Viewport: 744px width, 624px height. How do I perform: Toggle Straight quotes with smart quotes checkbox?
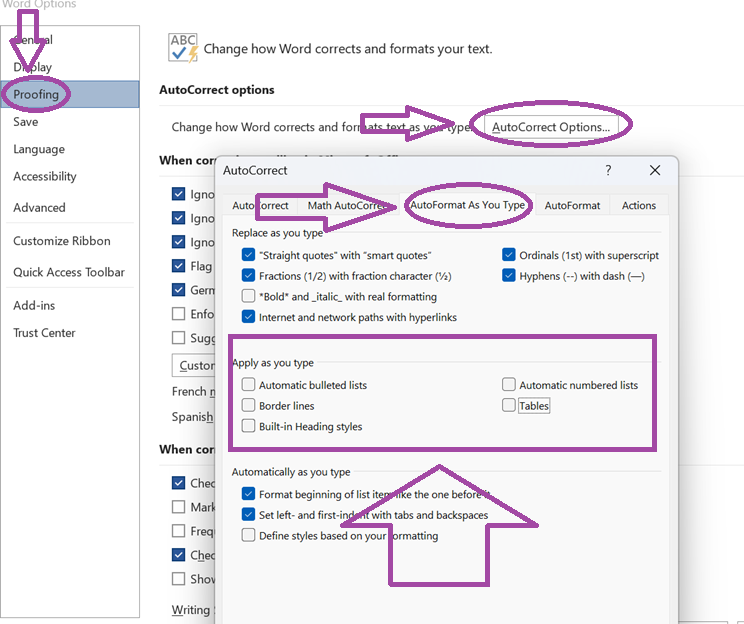coord(248,255)
